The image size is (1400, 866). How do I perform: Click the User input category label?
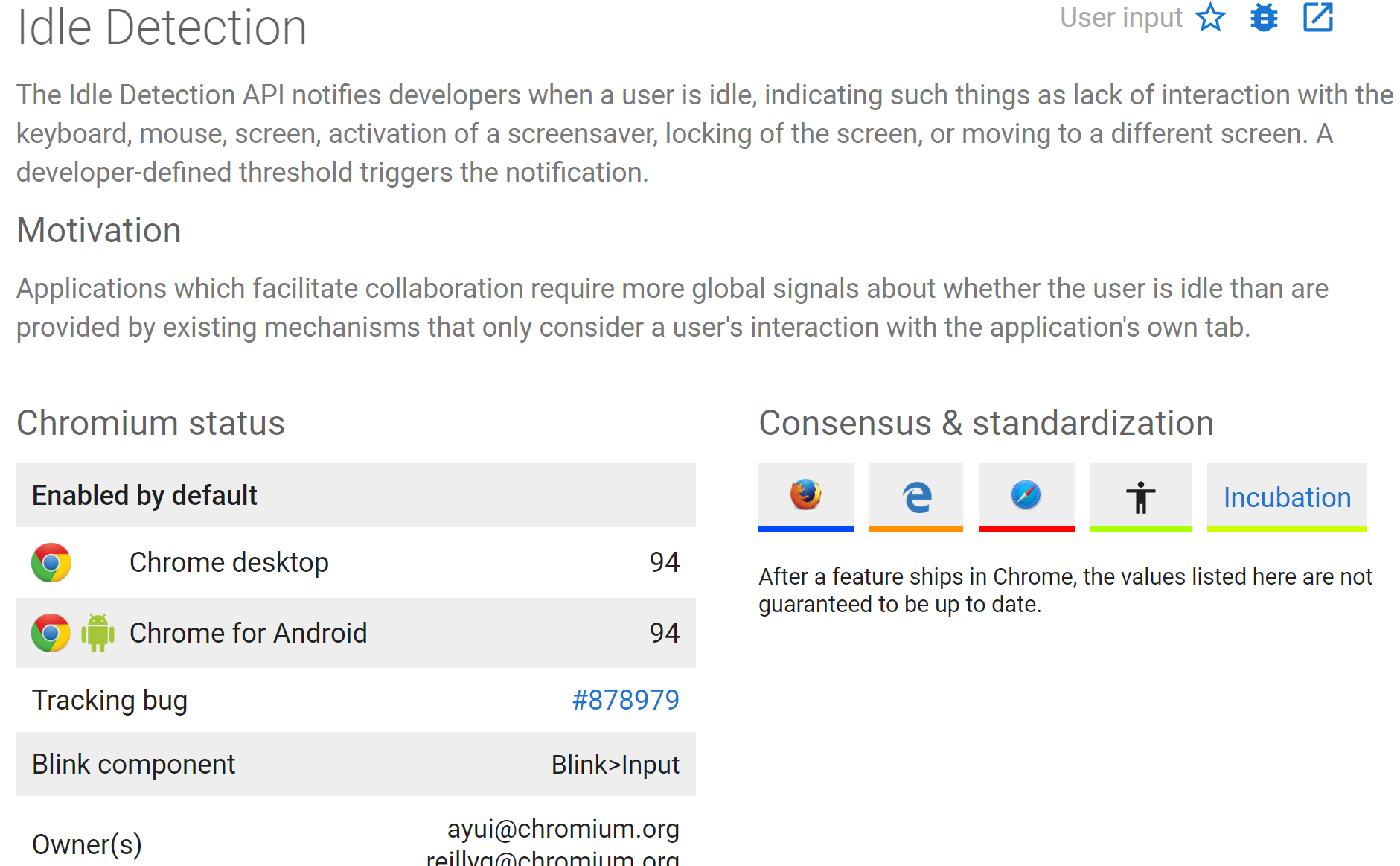1121,17
